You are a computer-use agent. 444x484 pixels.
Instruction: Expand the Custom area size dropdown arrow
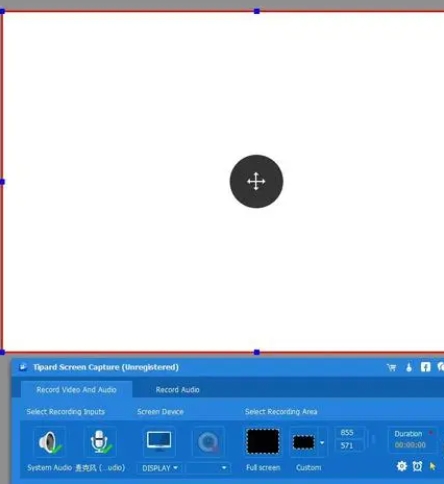[322, 443]
